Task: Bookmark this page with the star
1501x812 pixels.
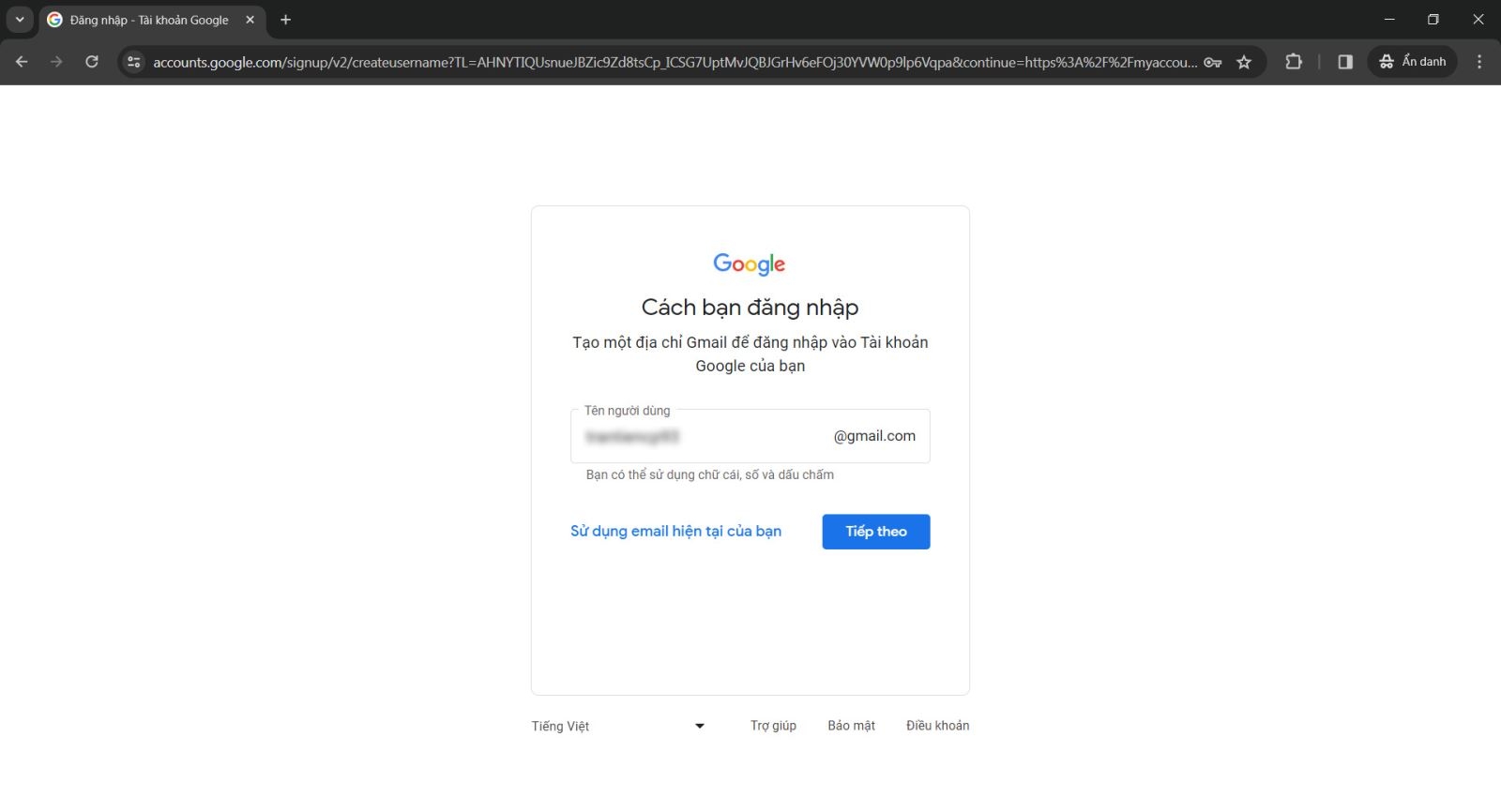Action: tap(1244, 62)
